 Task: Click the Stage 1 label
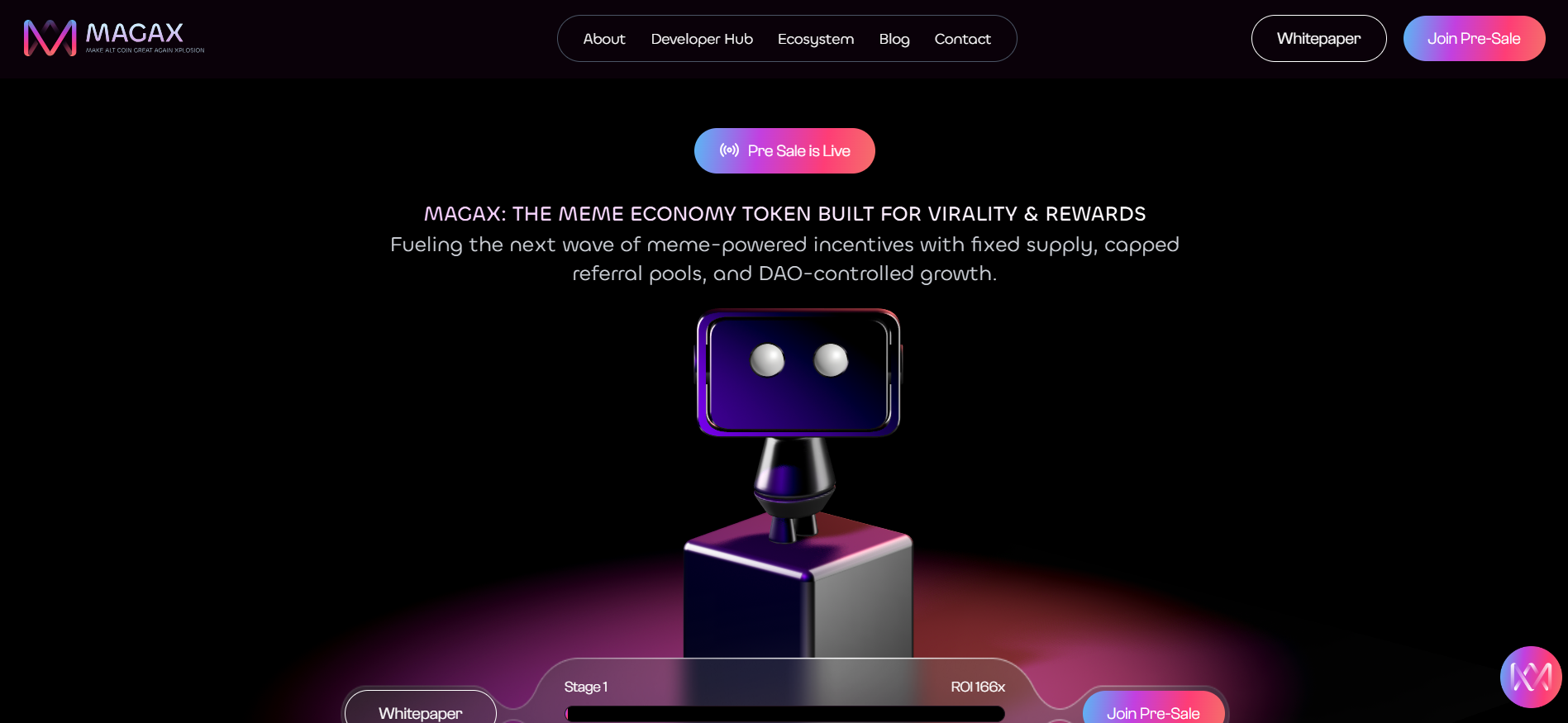586,687
